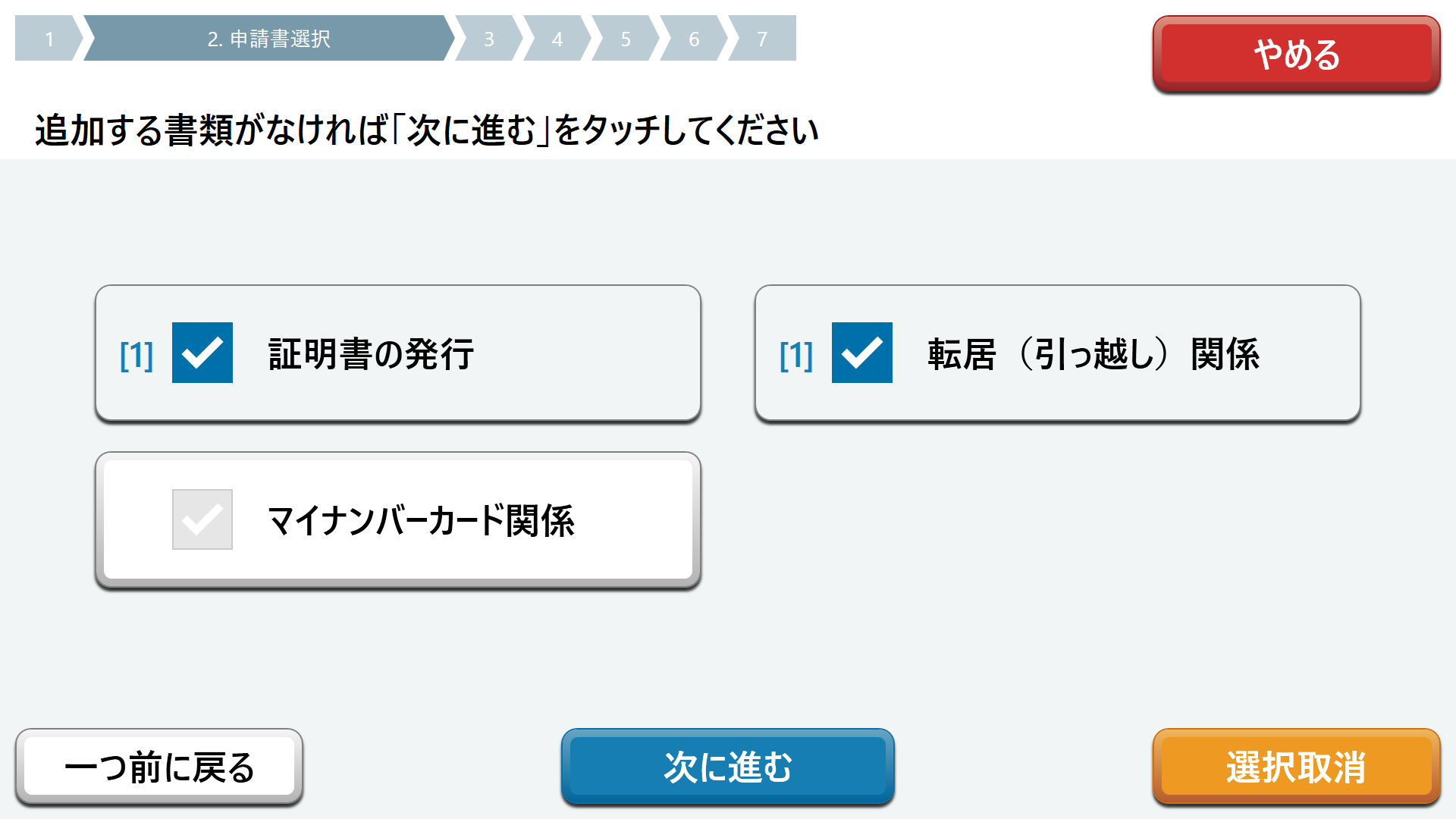This screenshot has height=819, width=1456.
Task: Tap step 4 chevron in the progress bar
Action: (557, 39)
